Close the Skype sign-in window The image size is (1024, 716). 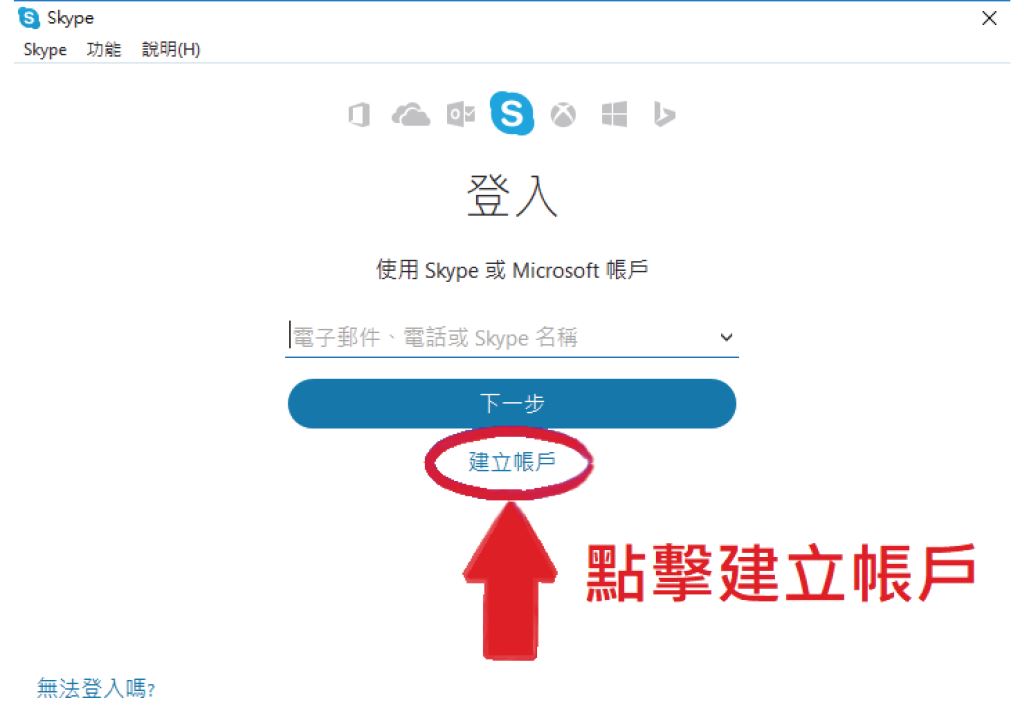tap(989, 18)
